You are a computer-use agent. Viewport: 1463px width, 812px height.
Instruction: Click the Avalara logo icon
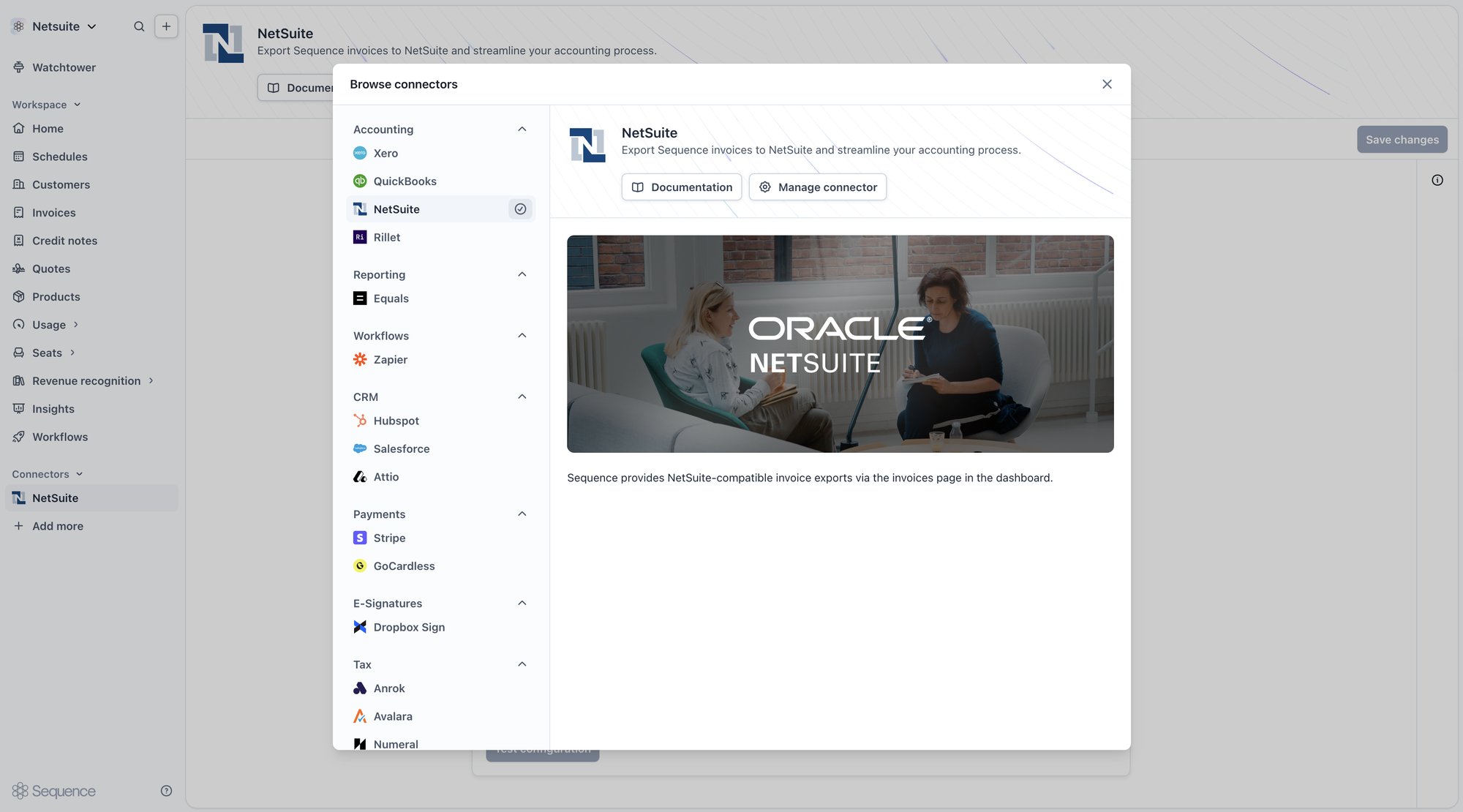(x=360, y=716)
